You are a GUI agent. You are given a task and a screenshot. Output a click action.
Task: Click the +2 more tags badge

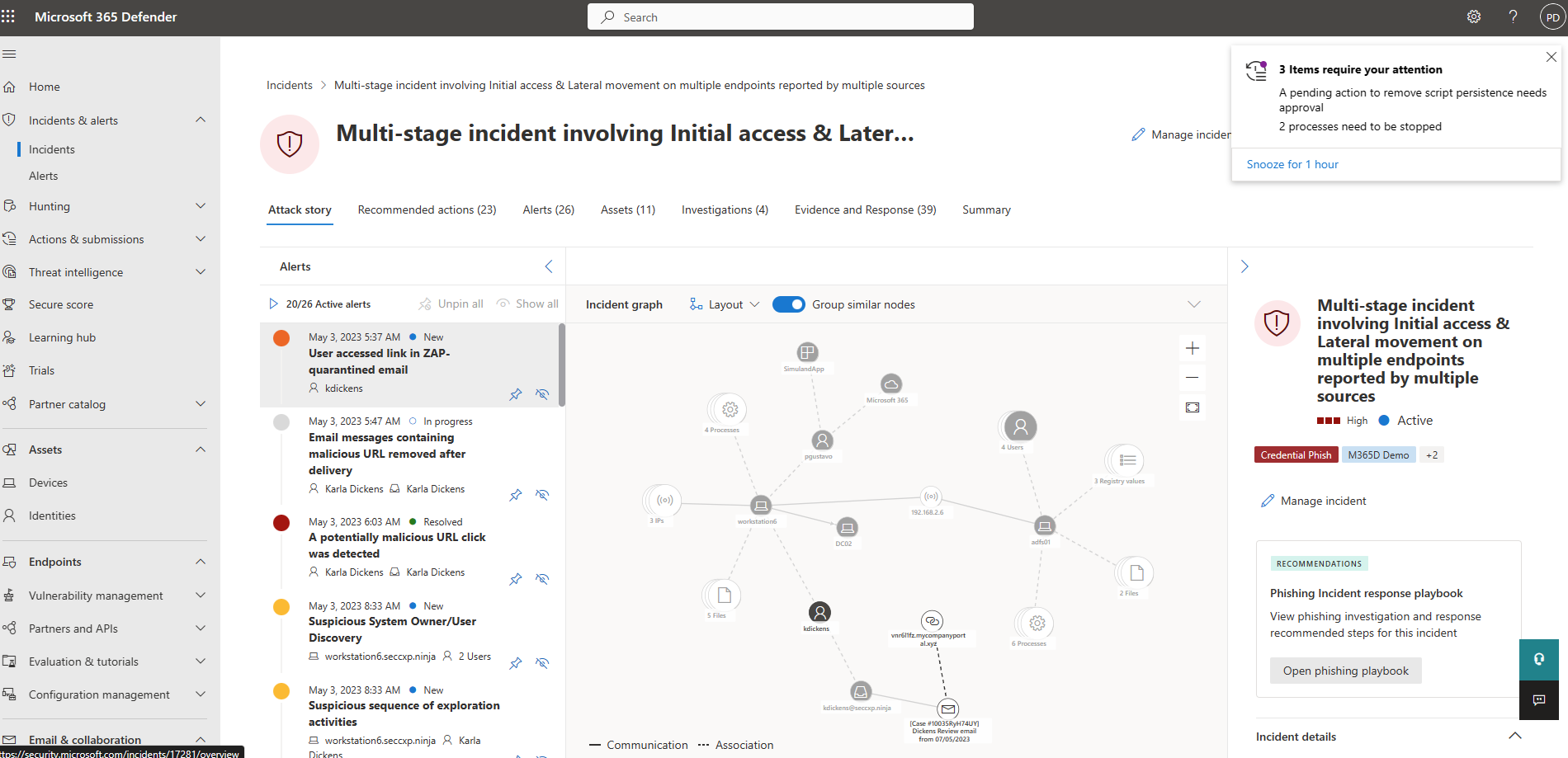click(1432, 454)
